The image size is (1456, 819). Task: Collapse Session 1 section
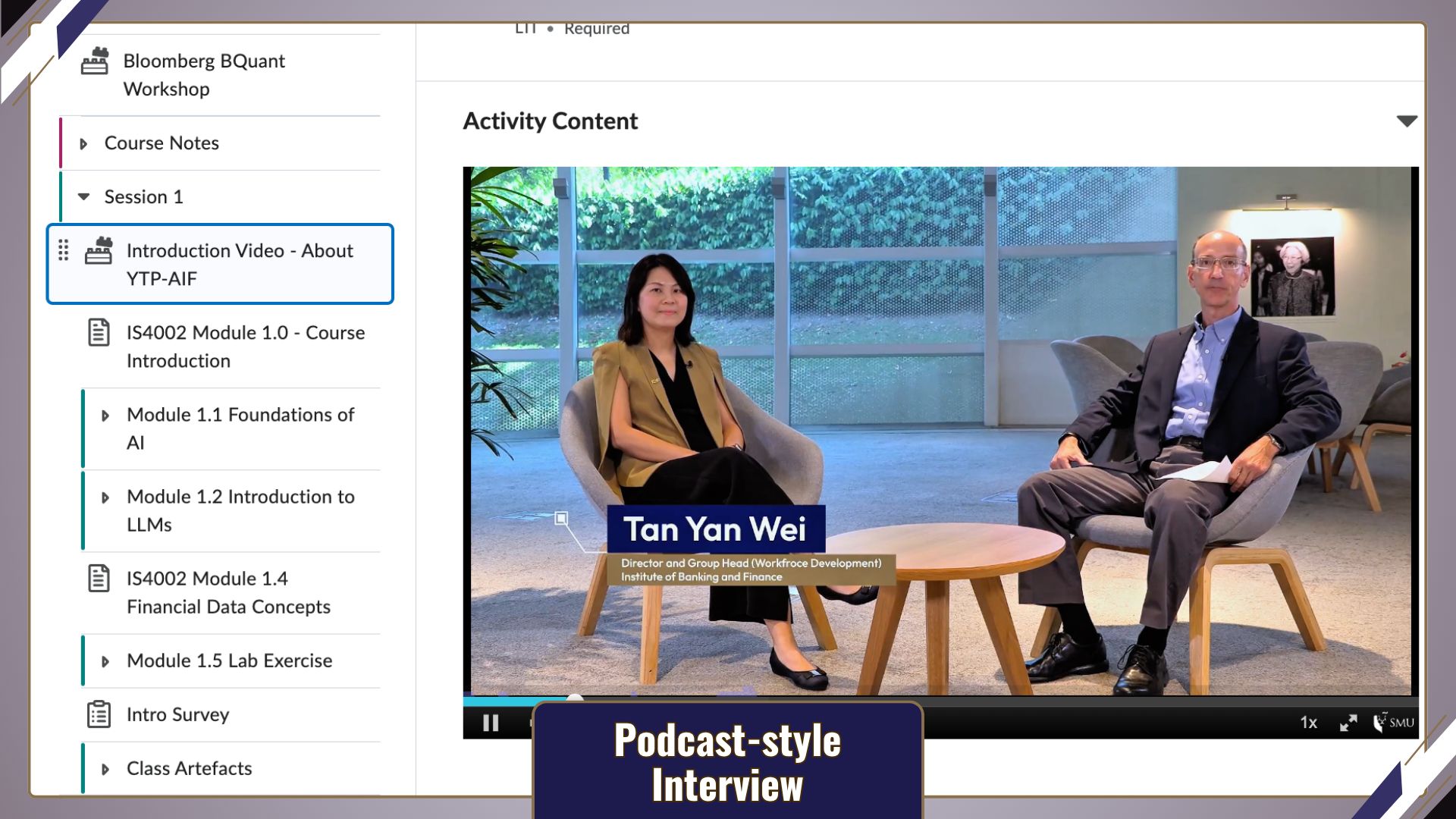point(84,197)
